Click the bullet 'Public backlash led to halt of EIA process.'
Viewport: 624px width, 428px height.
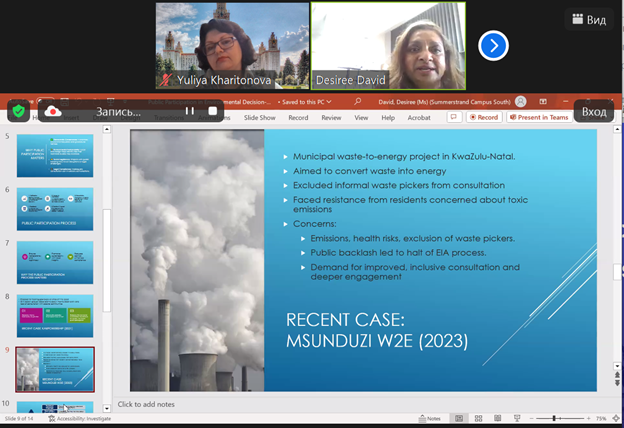click(x=398, y=253)
